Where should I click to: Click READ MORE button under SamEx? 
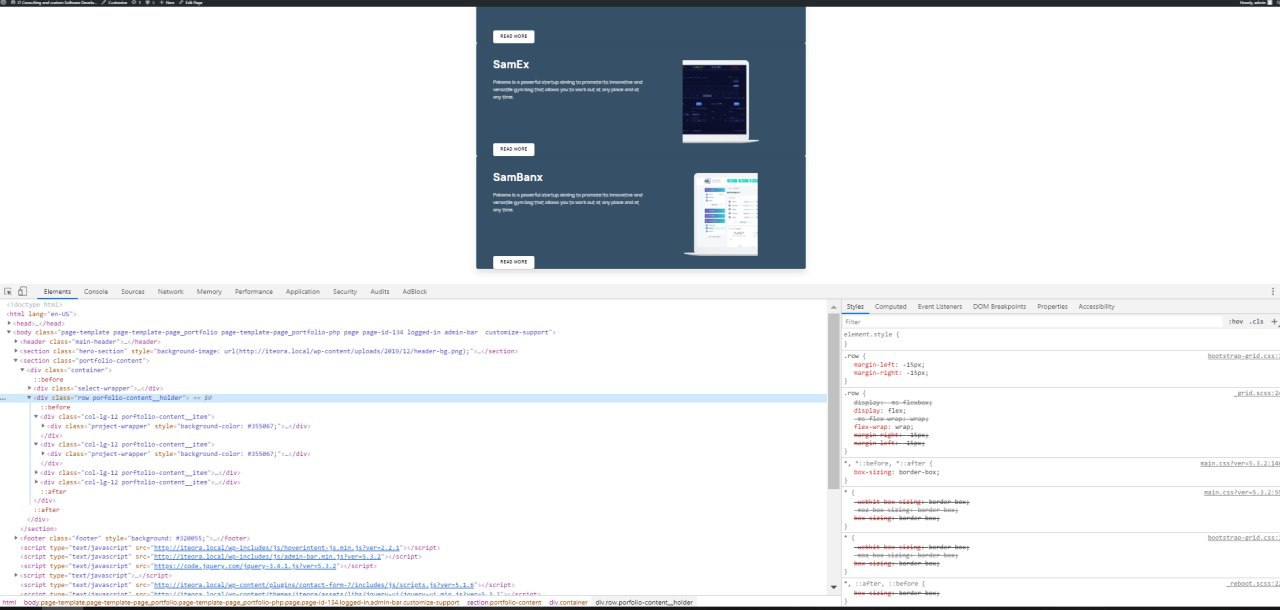513,149
